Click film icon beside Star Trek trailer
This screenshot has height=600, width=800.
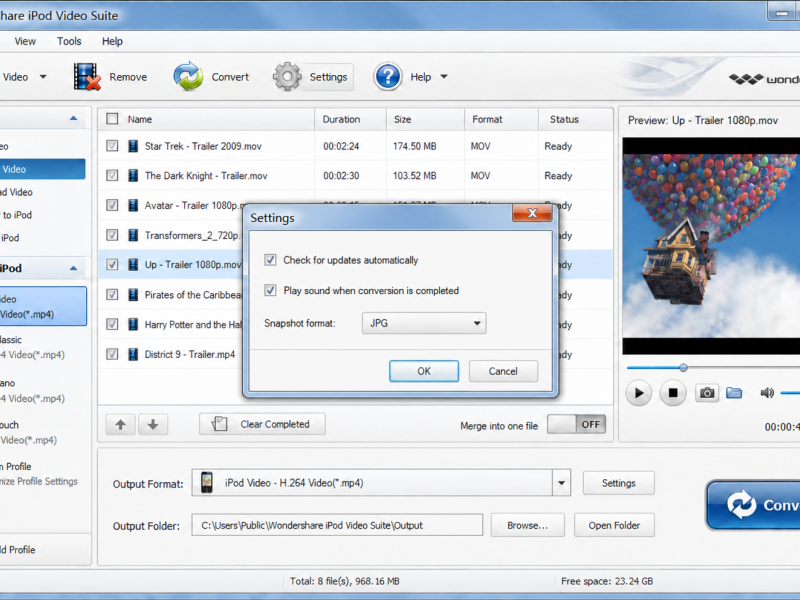point(133,146)
